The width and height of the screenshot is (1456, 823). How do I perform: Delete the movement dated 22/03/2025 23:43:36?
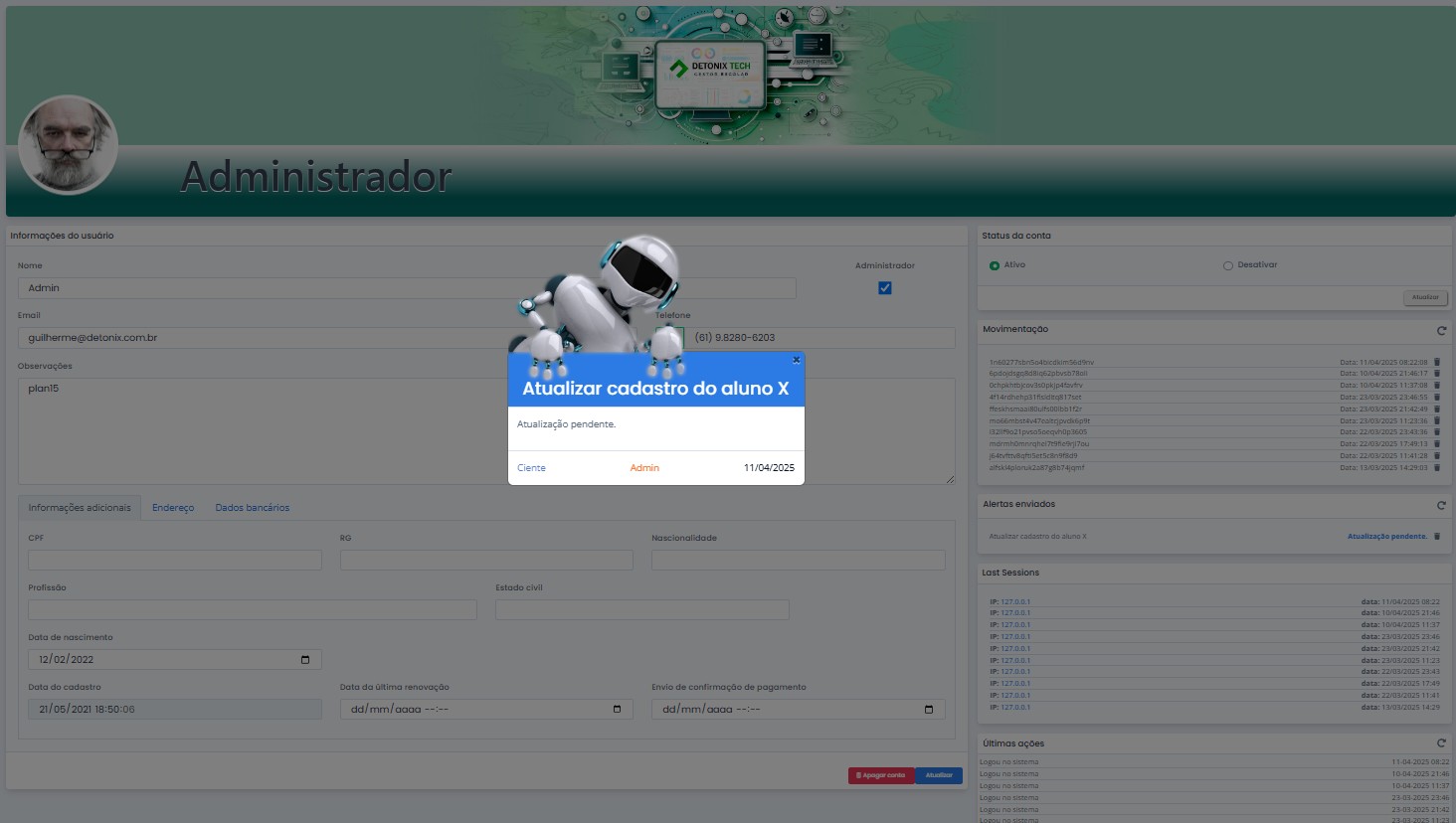click(1437, 432)
